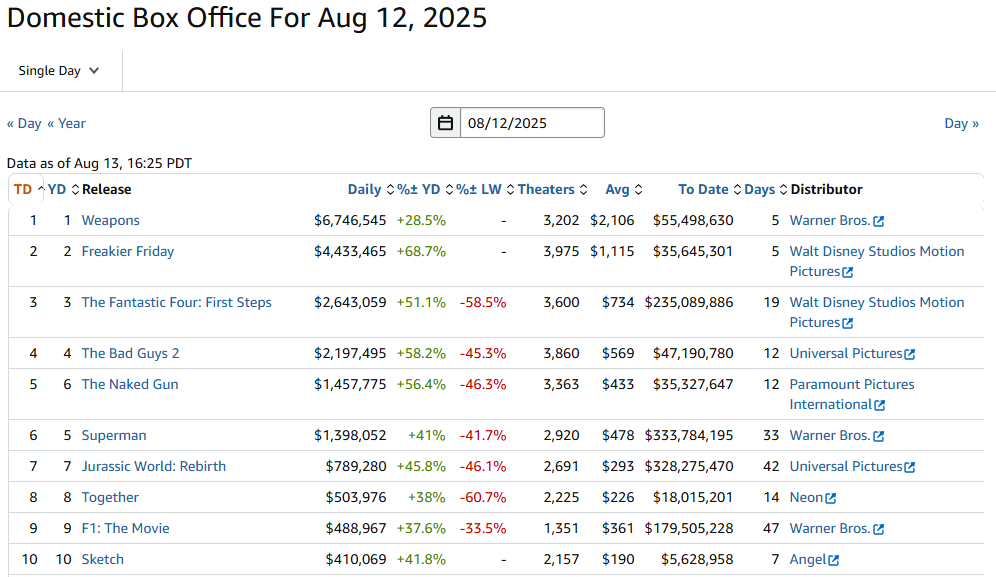Sort by Daily gross column
The image size is (996, 577).
pos(371,189)
